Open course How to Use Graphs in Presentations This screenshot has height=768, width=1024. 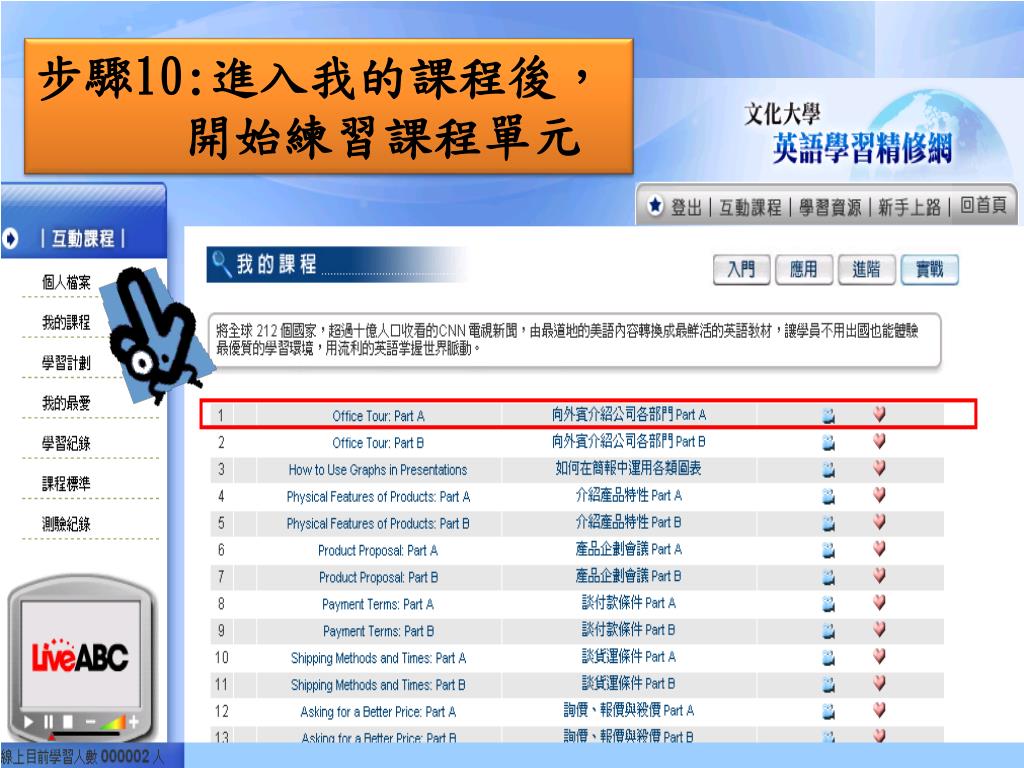378,470
